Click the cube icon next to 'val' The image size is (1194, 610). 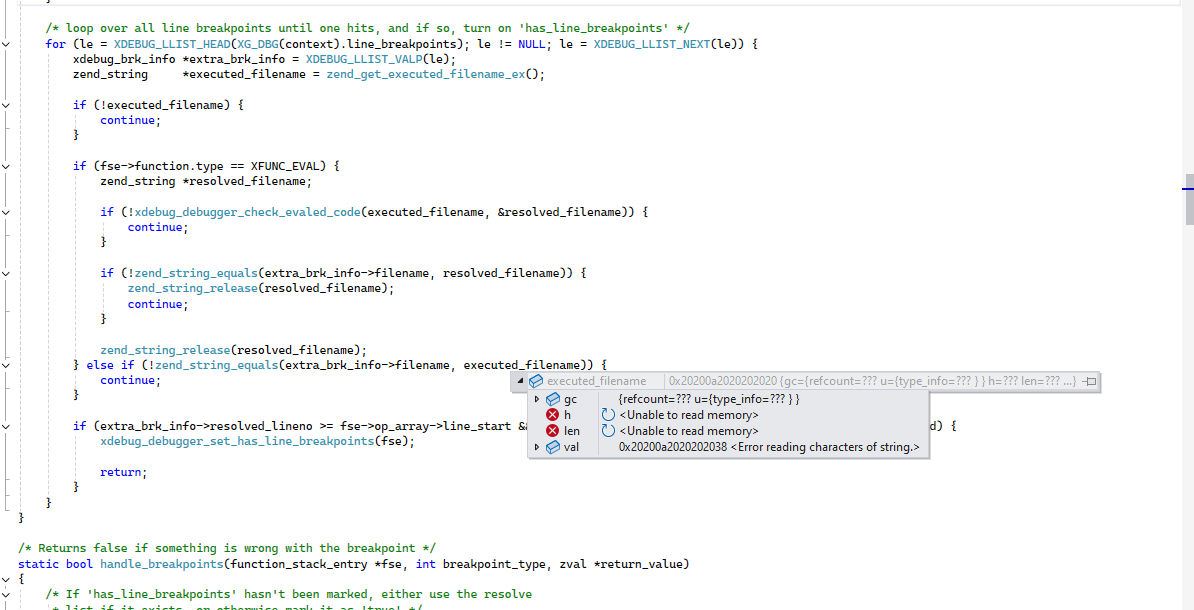(x=552, y=447)
